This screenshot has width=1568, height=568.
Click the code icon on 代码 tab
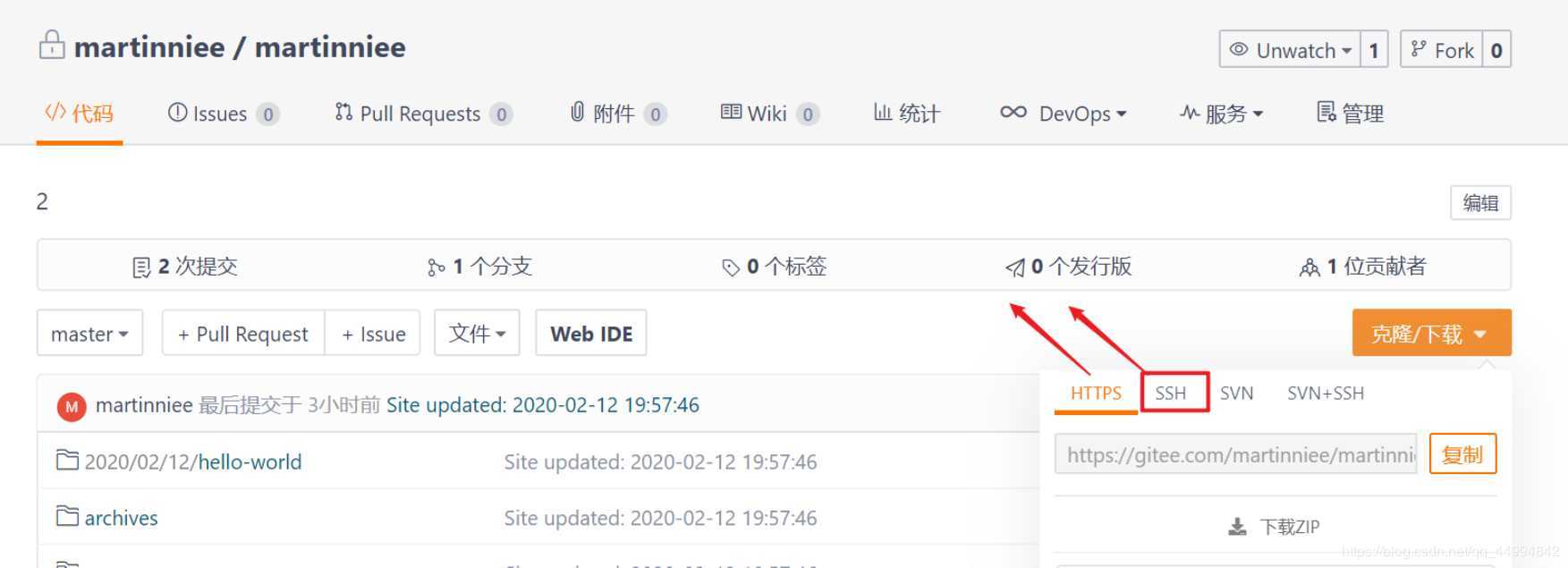coord(55,112)
